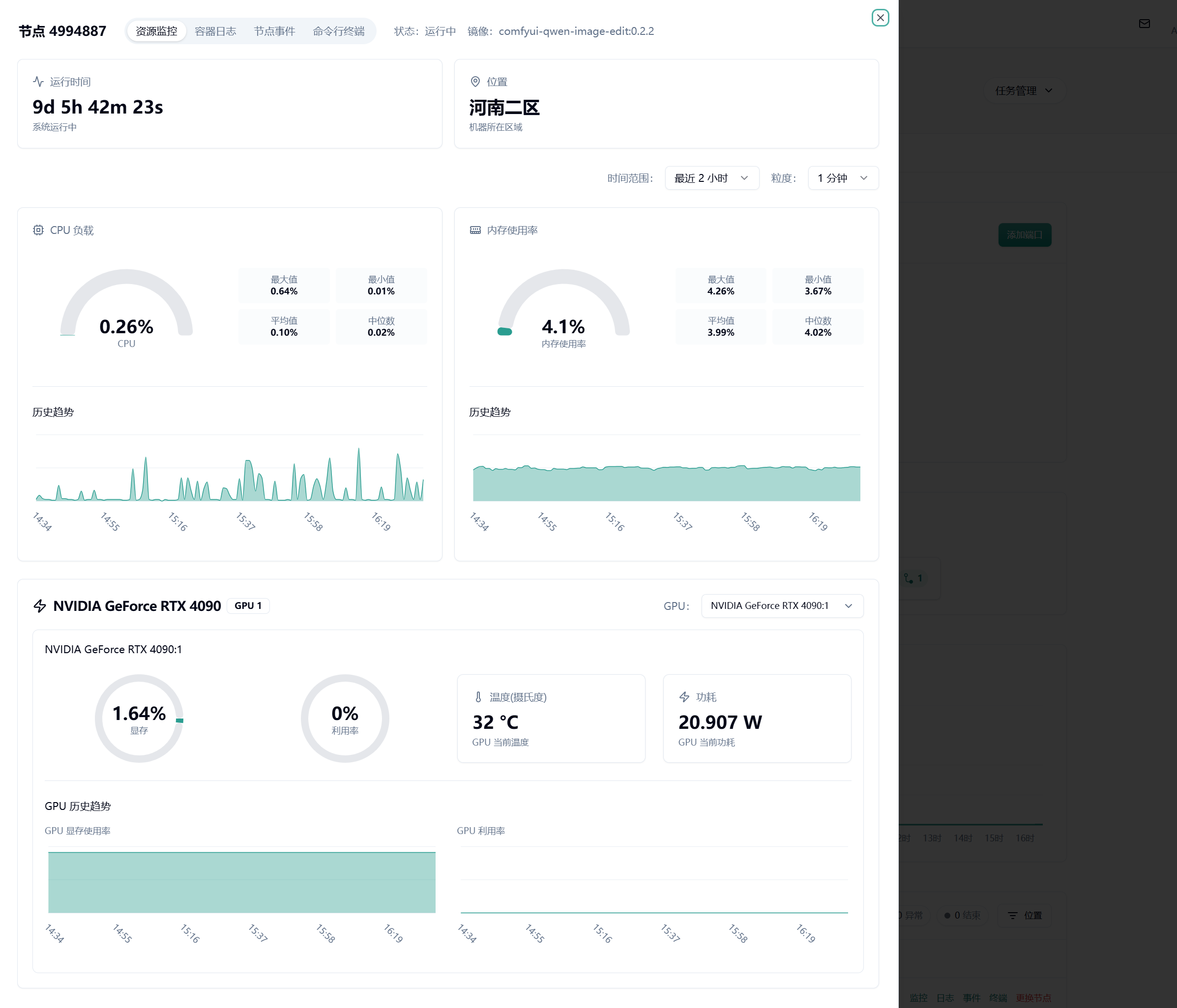Screen dimensions: 1177x1008
Task: Expand the GPU selector dropdown
Action: point(782,606)
